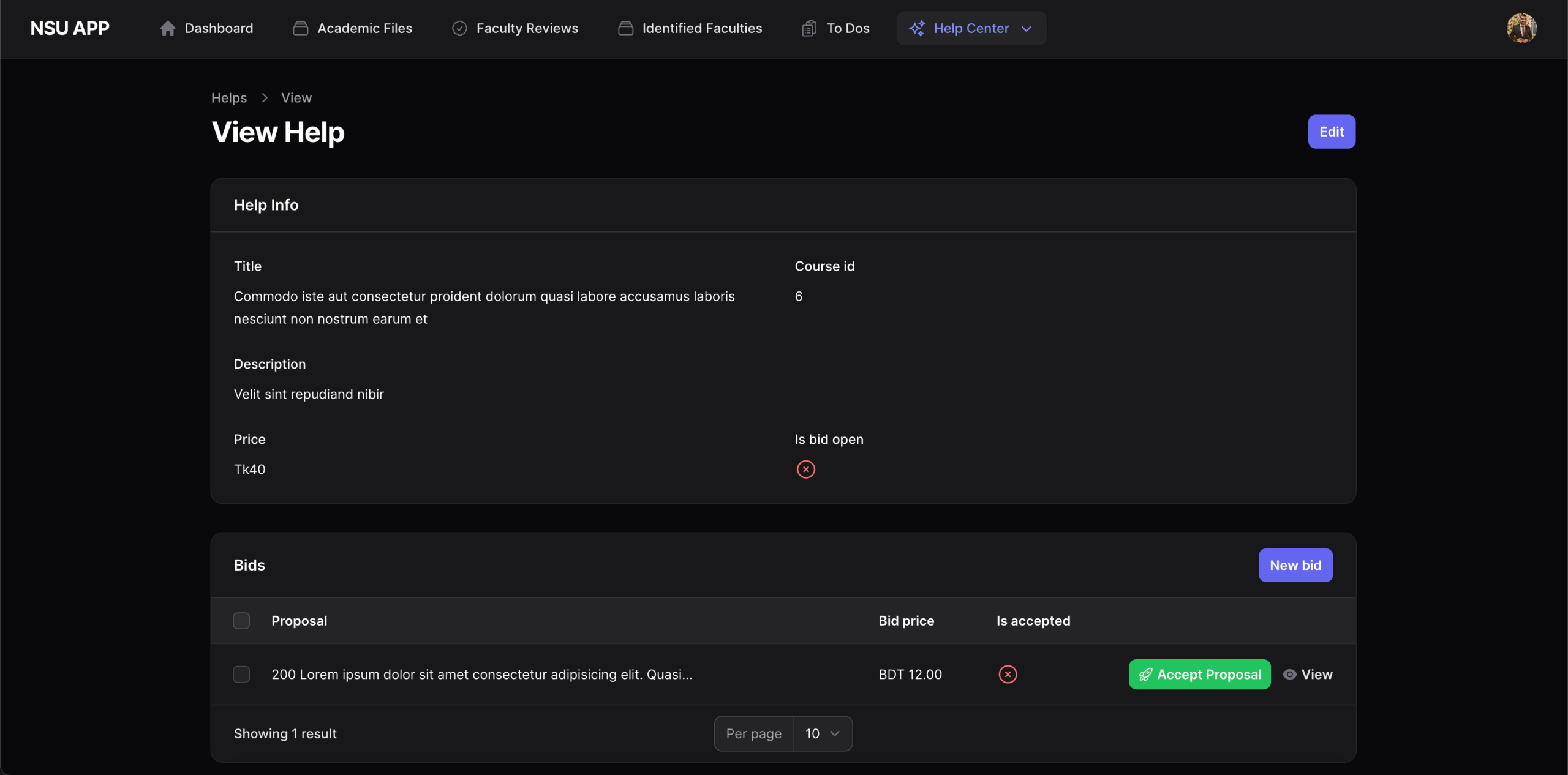Click the rocket icon on Accept Proposal
The width and height of the screenshot is (1568, 775).
[x=1145, y=675]
